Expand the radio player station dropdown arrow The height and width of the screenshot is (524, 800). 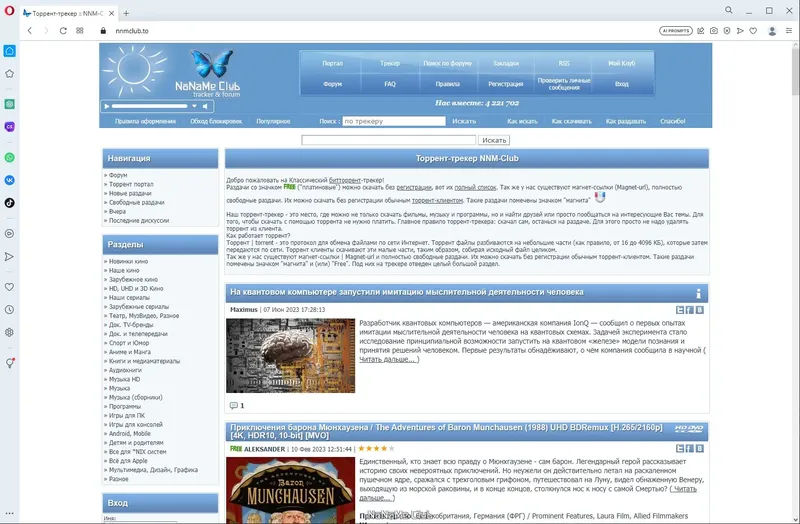point(194,106)
